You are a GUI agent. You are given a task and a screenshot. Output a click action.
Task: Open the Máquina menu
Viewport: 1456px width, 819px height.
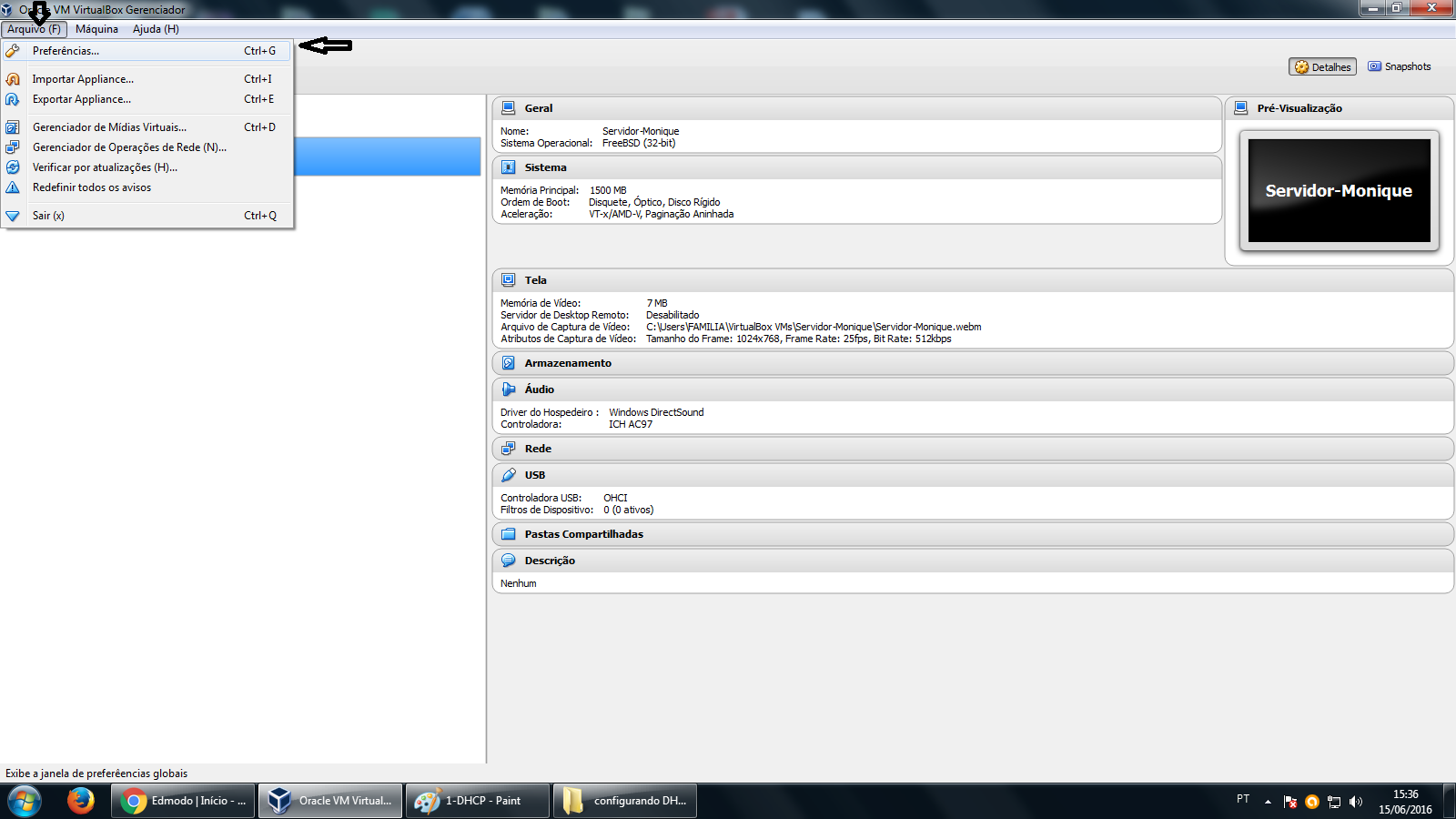(x=96, y=29)
